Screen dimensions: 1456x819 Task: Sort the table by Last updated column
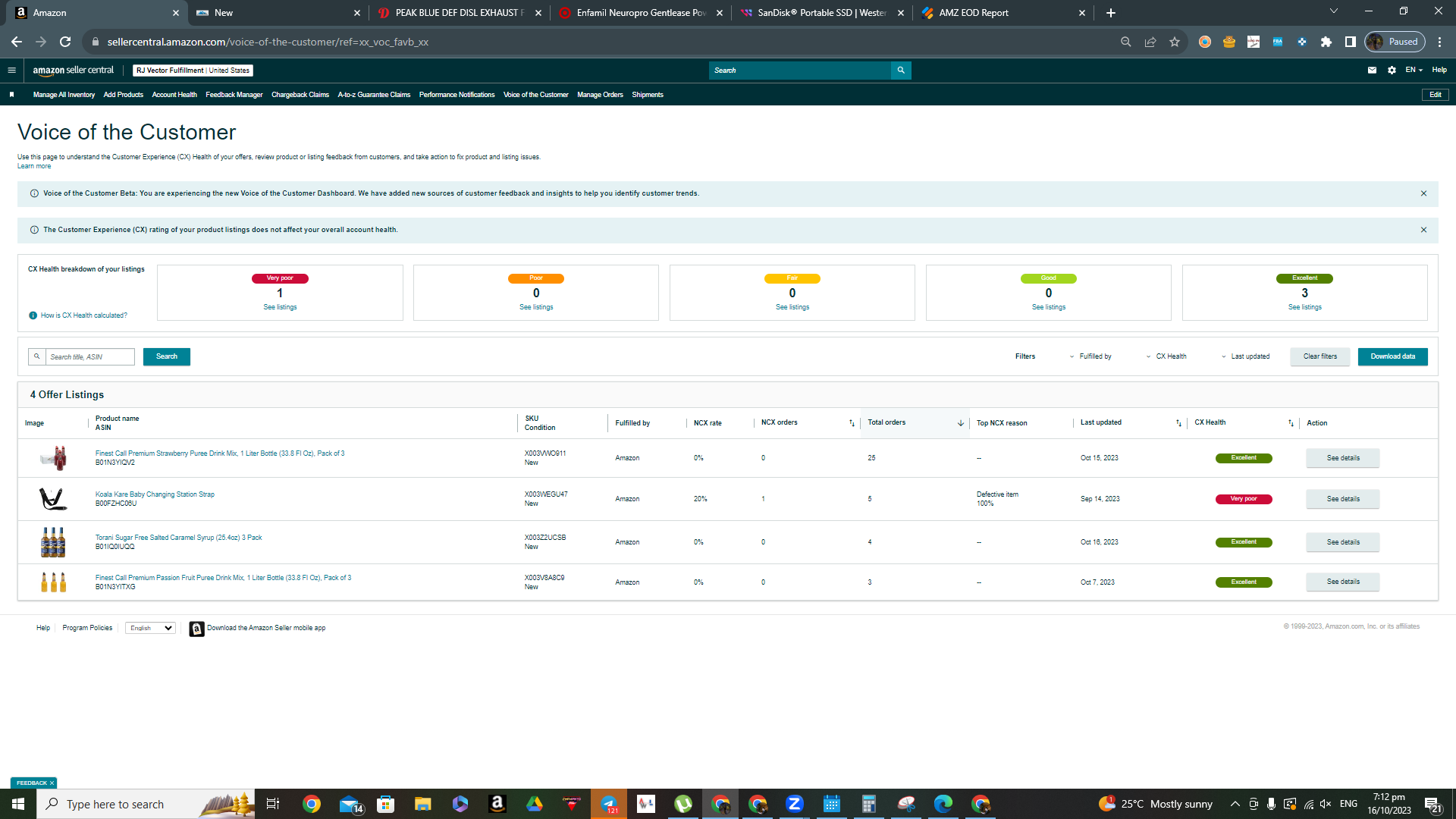[1178, 423]
